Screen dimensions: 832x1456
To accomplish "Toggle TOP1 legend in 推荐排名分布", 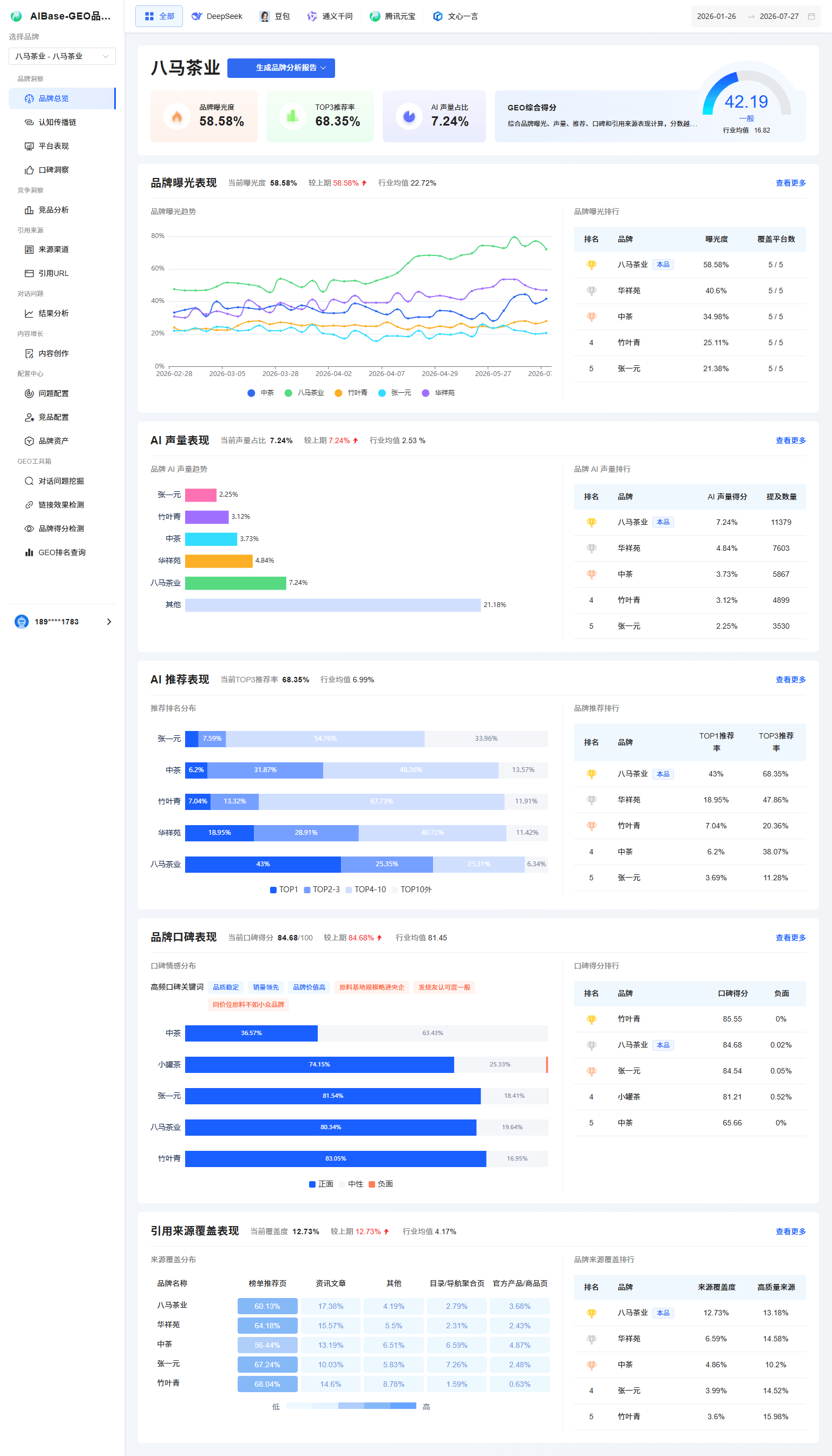I will coord(284,890).
